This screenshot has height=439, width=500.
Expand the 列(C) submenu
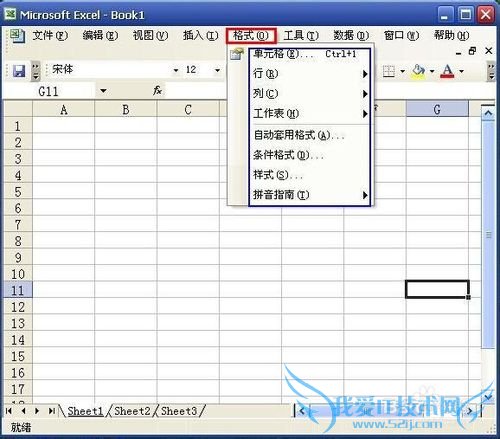pos(310,94)
